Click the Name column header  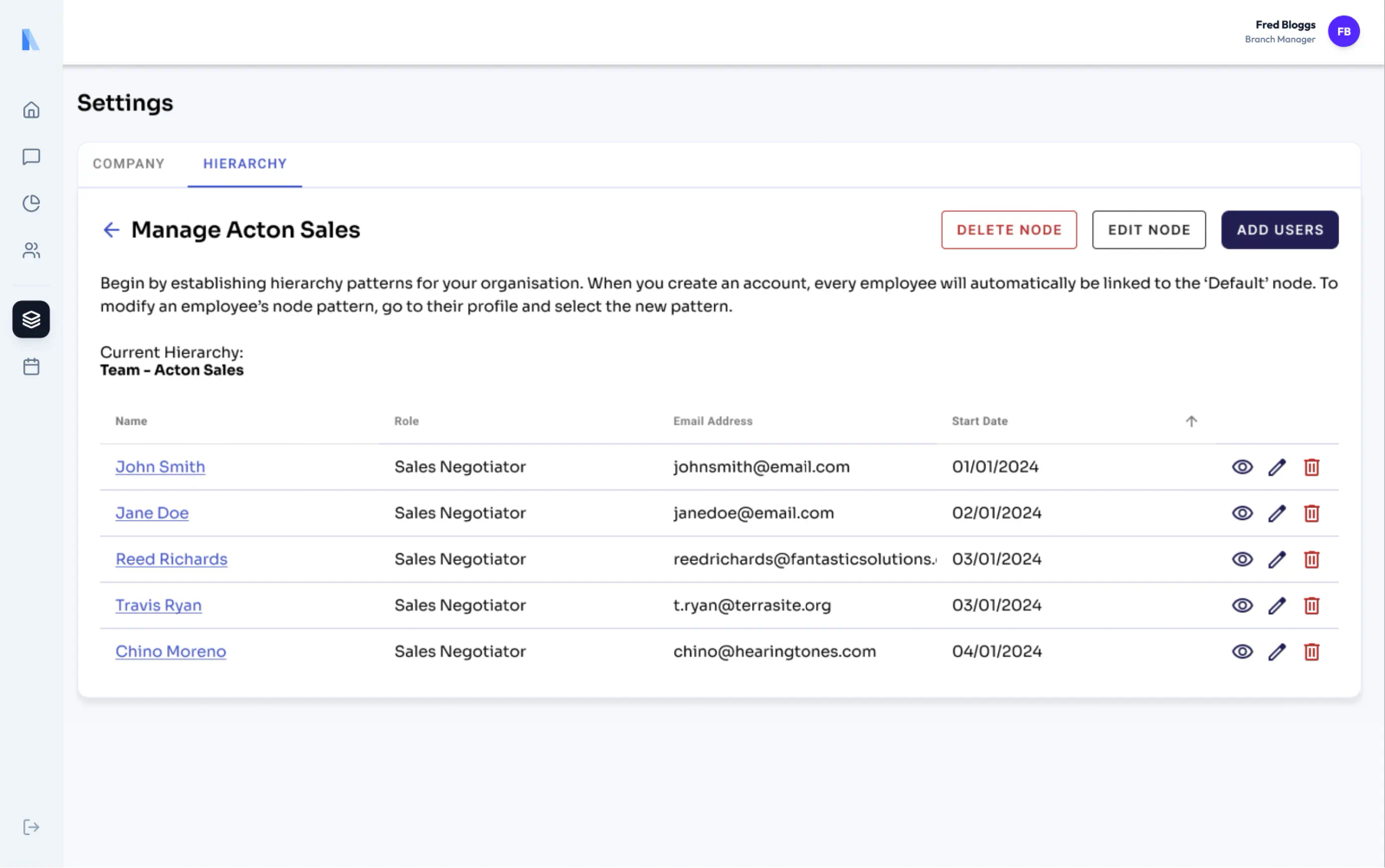tap(132, 421)
